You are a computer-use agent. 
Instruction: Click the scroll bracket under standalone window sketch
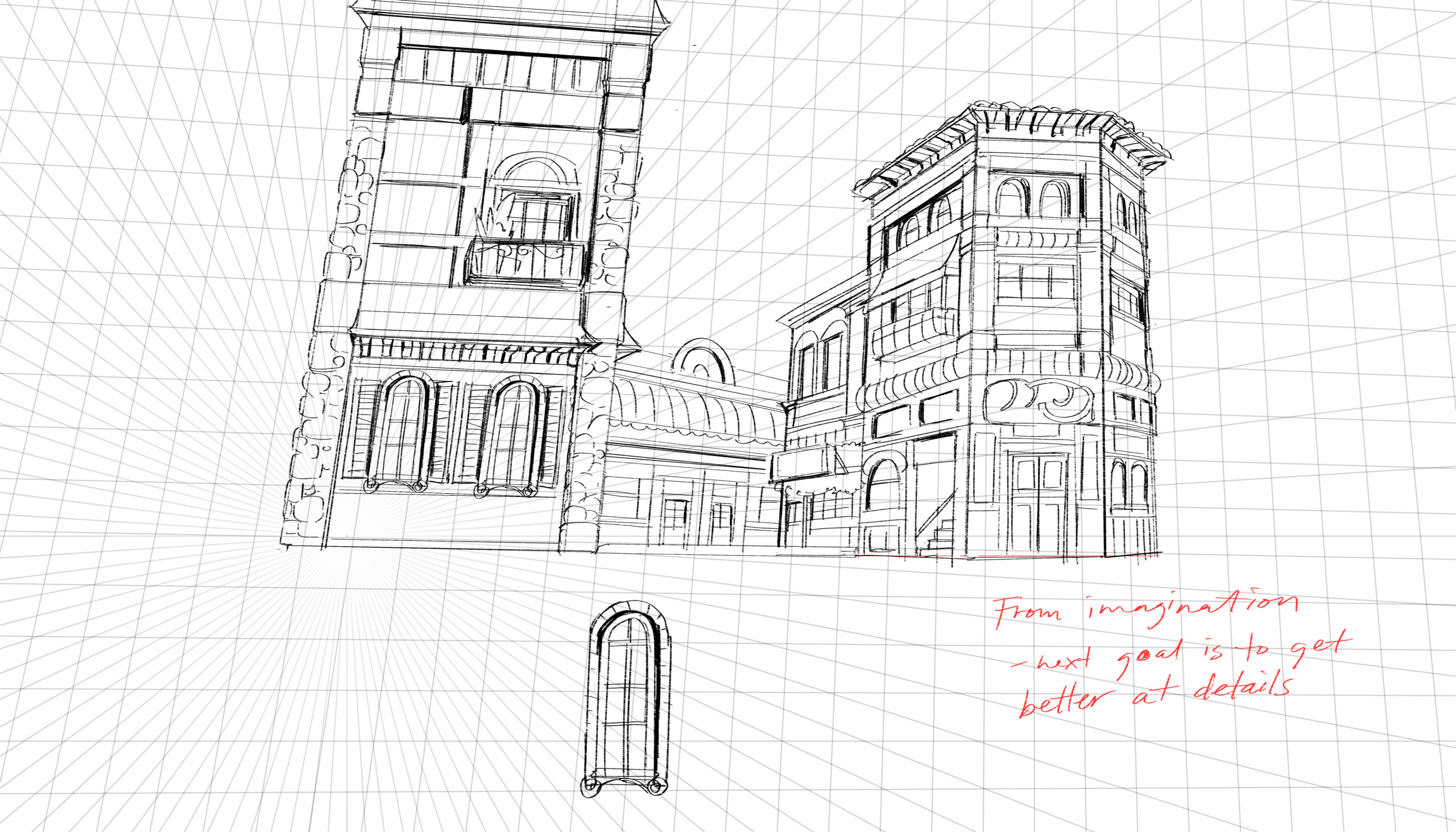tap(624, 786)
